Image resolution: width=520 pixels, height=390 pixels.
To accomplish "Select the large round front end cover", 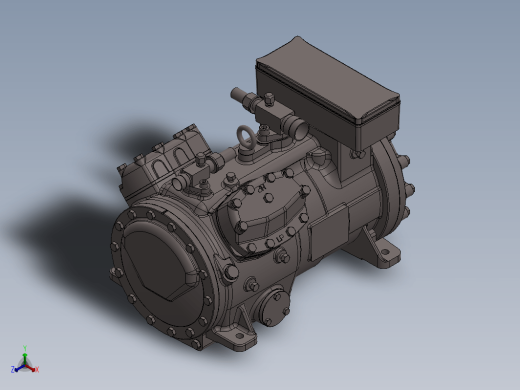I will click(x=164, y=270).
